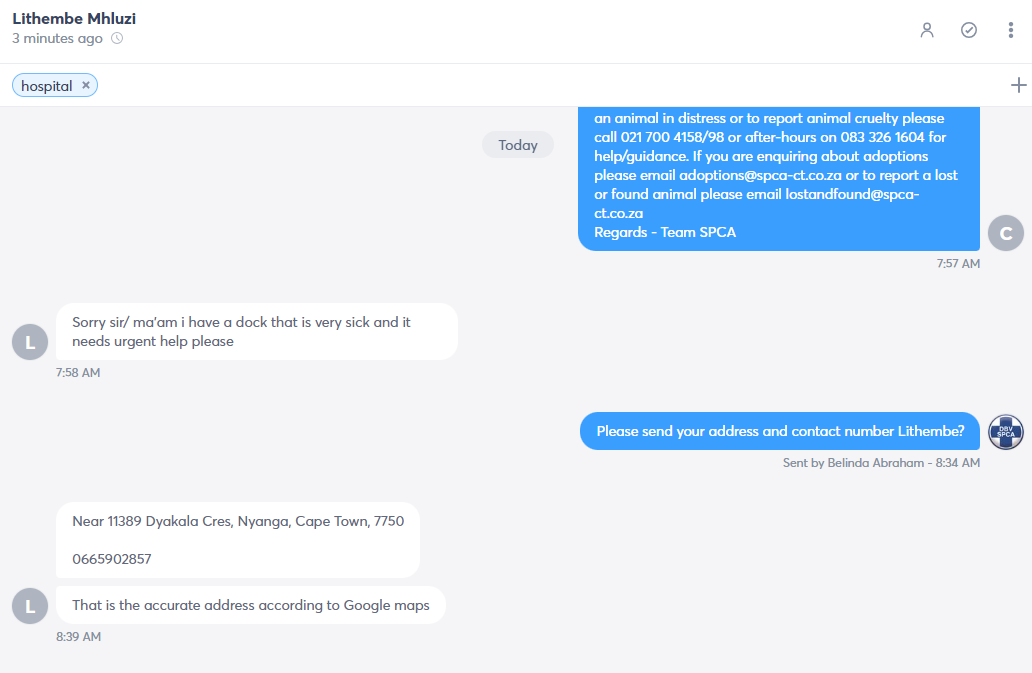Click the SPCA logo agent avatar

tap(1006, 432)
